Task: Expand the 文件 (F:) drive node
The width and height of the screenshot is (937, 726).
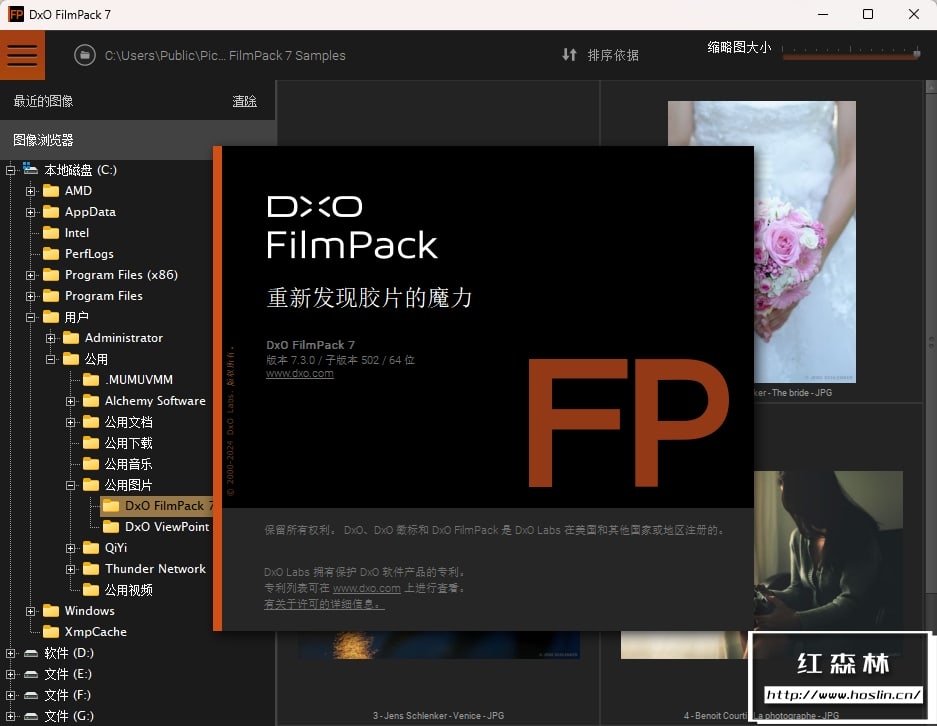Action: click(10, 696)
